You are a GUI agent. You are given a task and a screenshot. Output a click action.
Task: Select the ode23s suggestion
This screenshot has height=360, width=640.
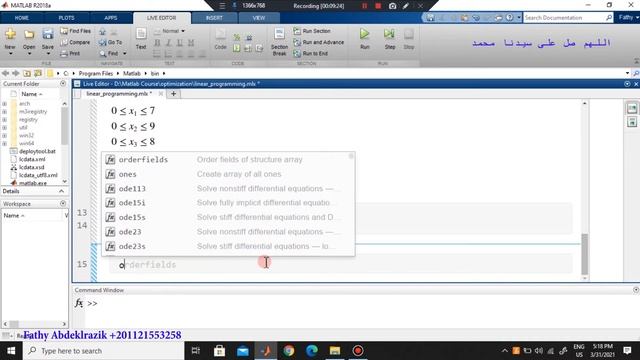click(x=228, y=247)
